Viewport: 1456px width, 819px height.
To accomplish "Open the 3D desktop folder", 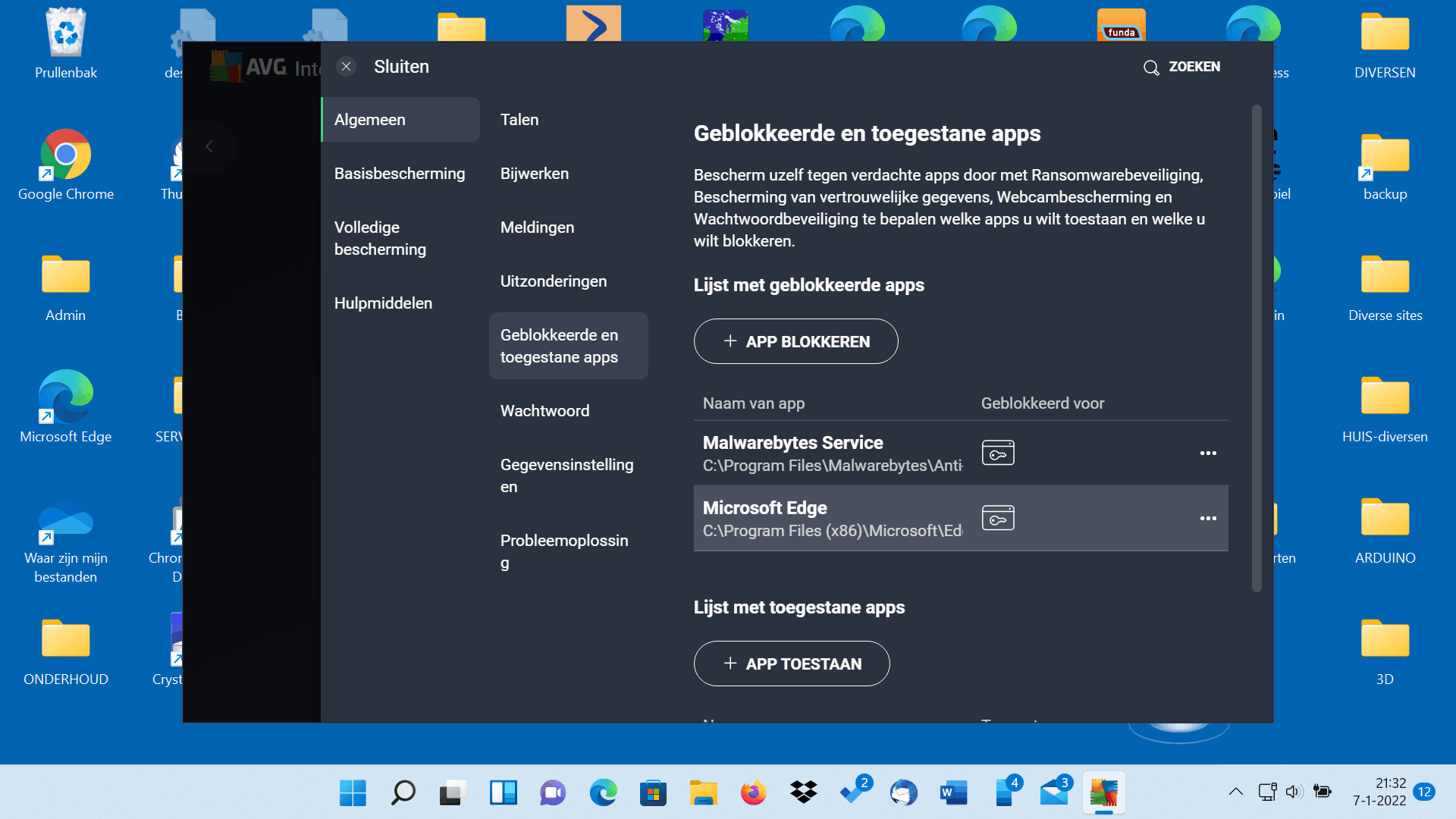I will [1385, 651].
